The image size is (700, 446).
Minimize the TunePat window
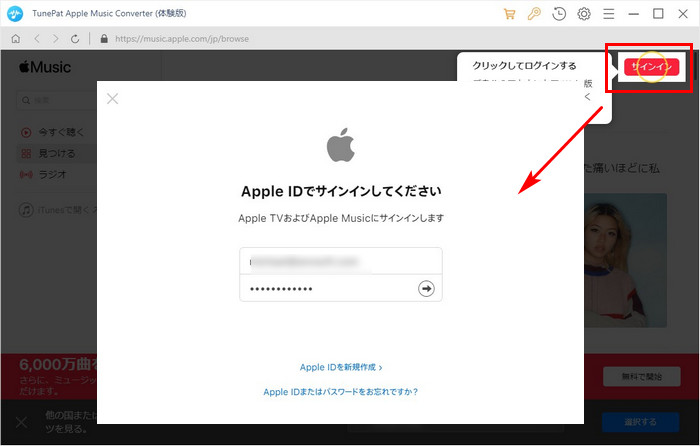pyautogui.click(x=633, y=14)
